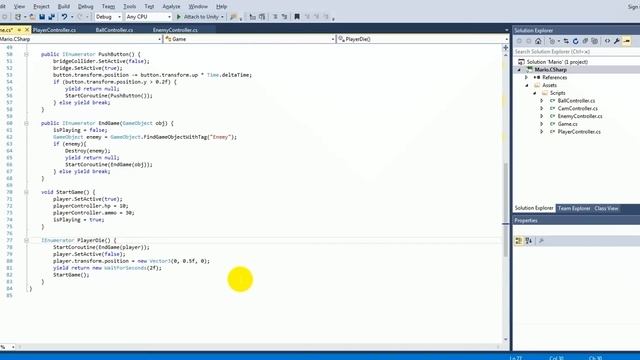This screenshot has width=640, height=360.
Task: Toggle Preview Selected Items in Solution Explorer
Action: pos(627,41)
